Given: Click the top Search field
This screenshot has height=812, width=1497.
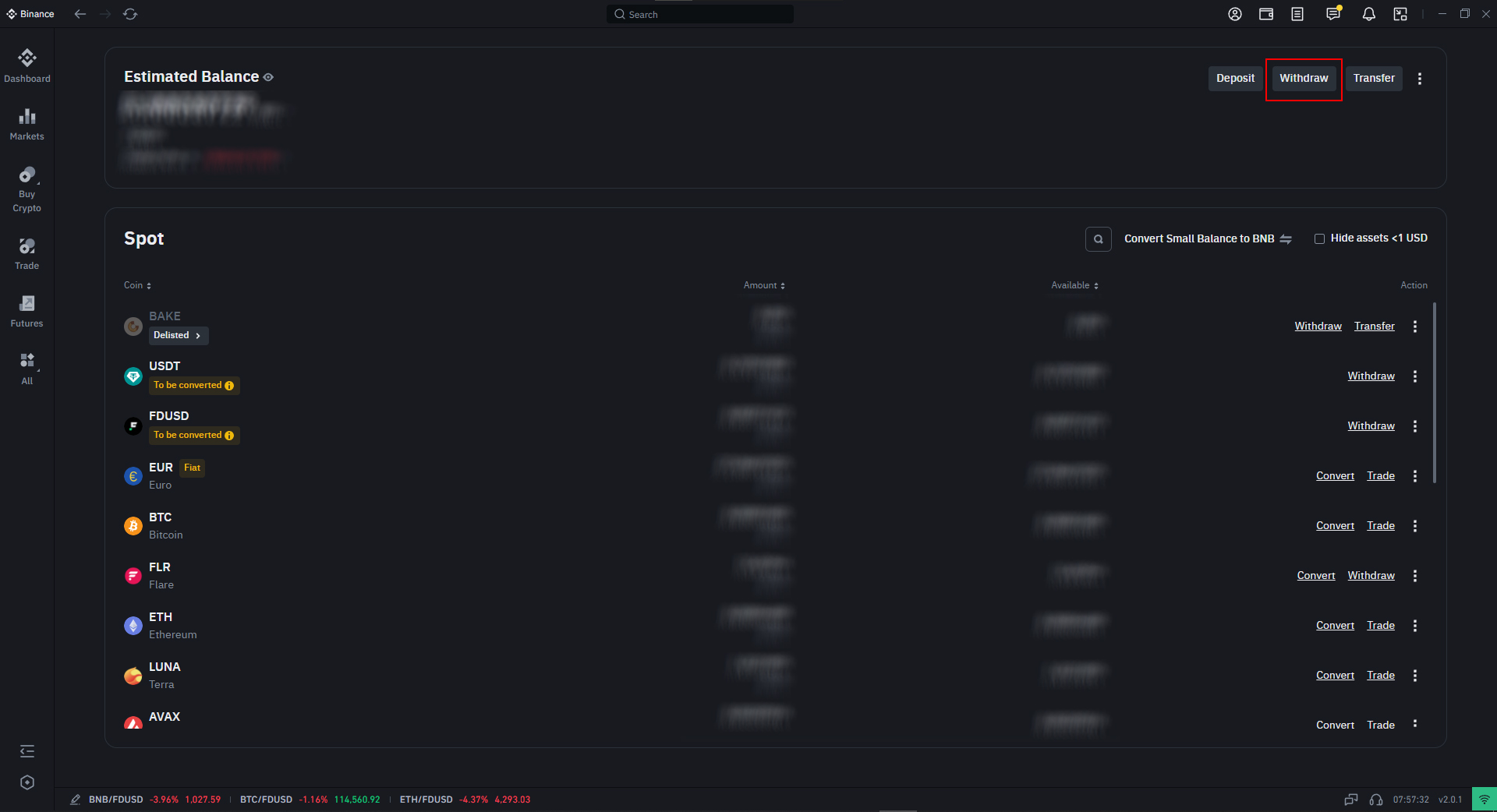Looking at the screenshot, I should (x=700, y=14).
